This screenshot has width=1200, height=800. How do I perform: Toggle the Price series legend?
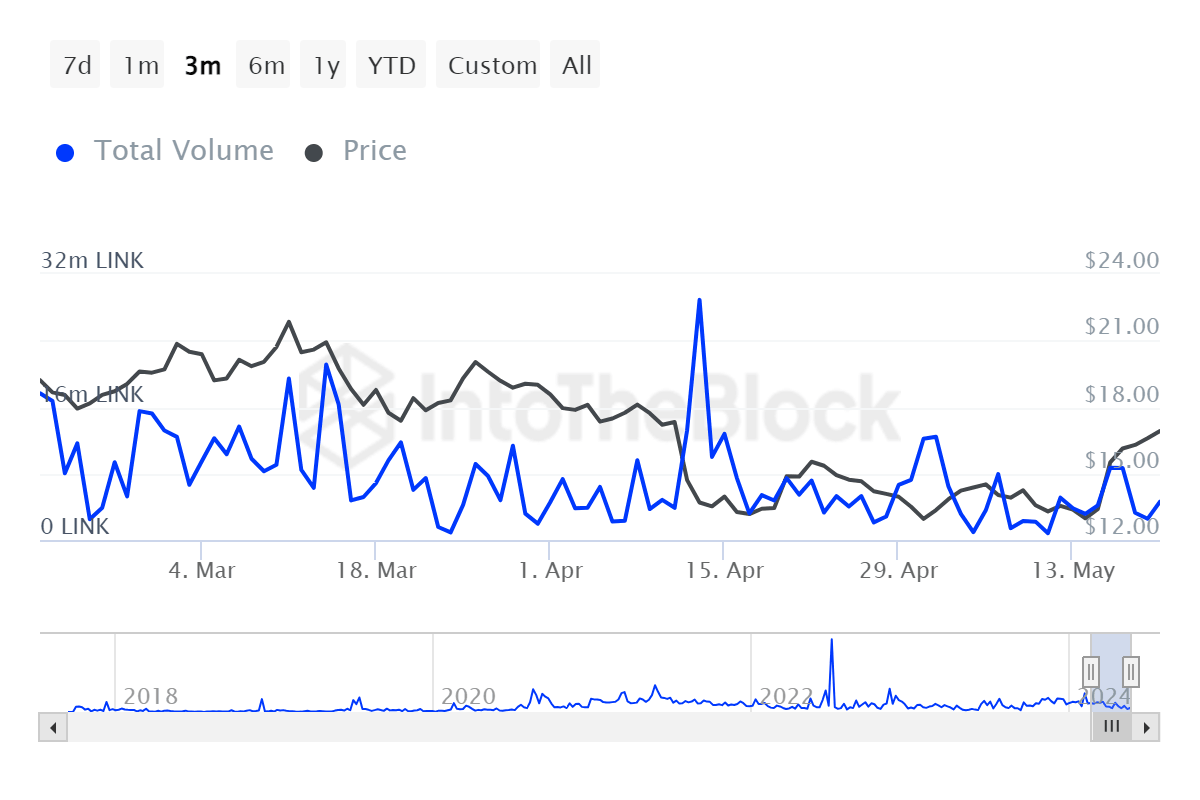click(374, 151)
